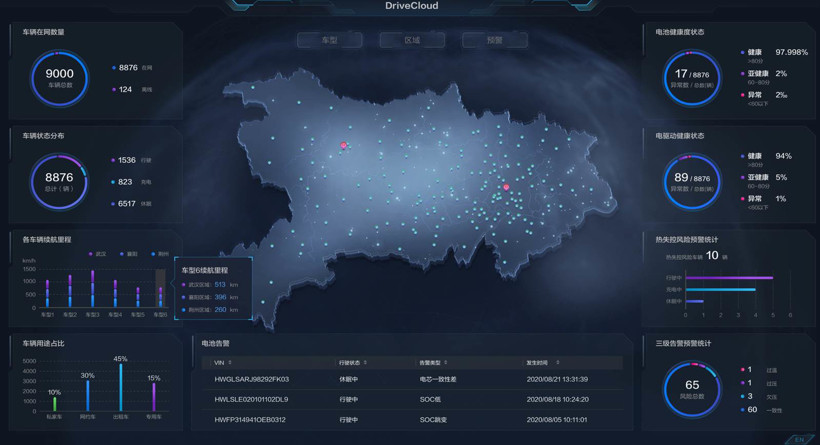Click the SOC低 alert type cell

pos(430,400)
